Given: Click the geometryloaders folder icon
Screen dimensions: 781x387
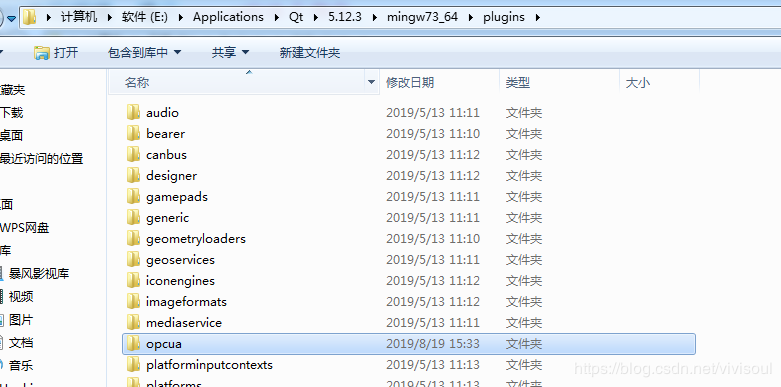Looking at the screenshot, I should (133, 239).
